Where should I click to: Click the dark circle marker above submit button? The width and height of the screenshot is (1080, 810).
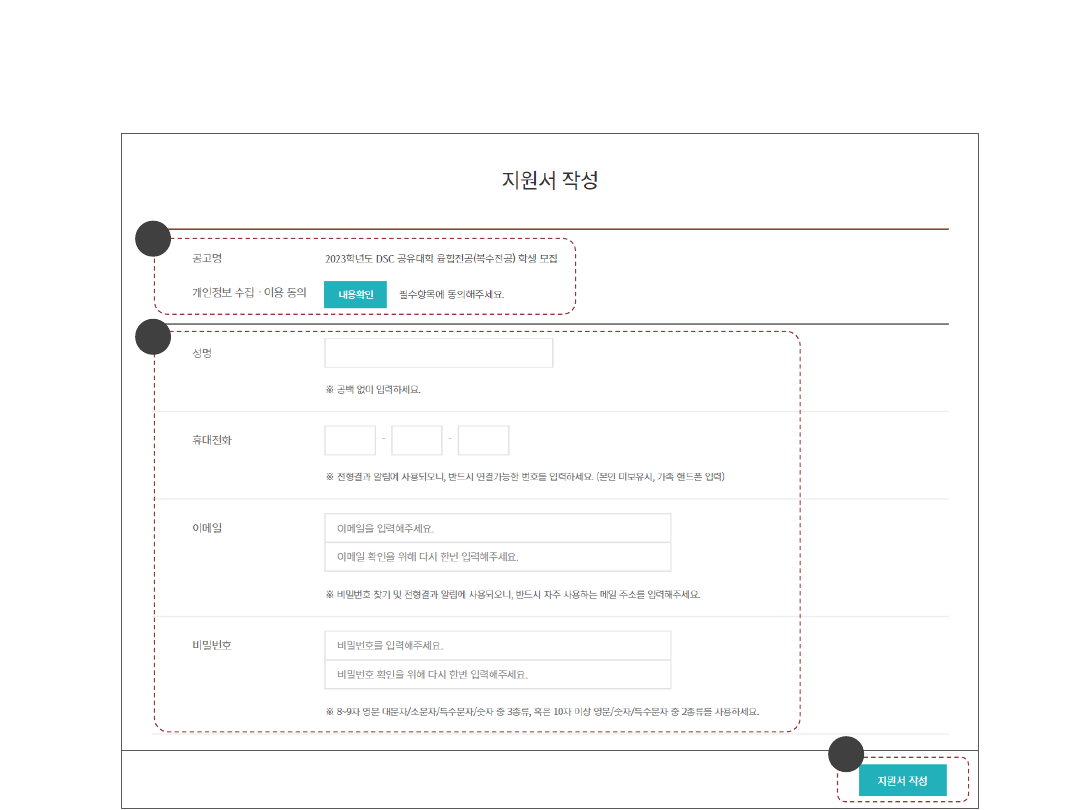pyautogui.click(x=847, y=754)
